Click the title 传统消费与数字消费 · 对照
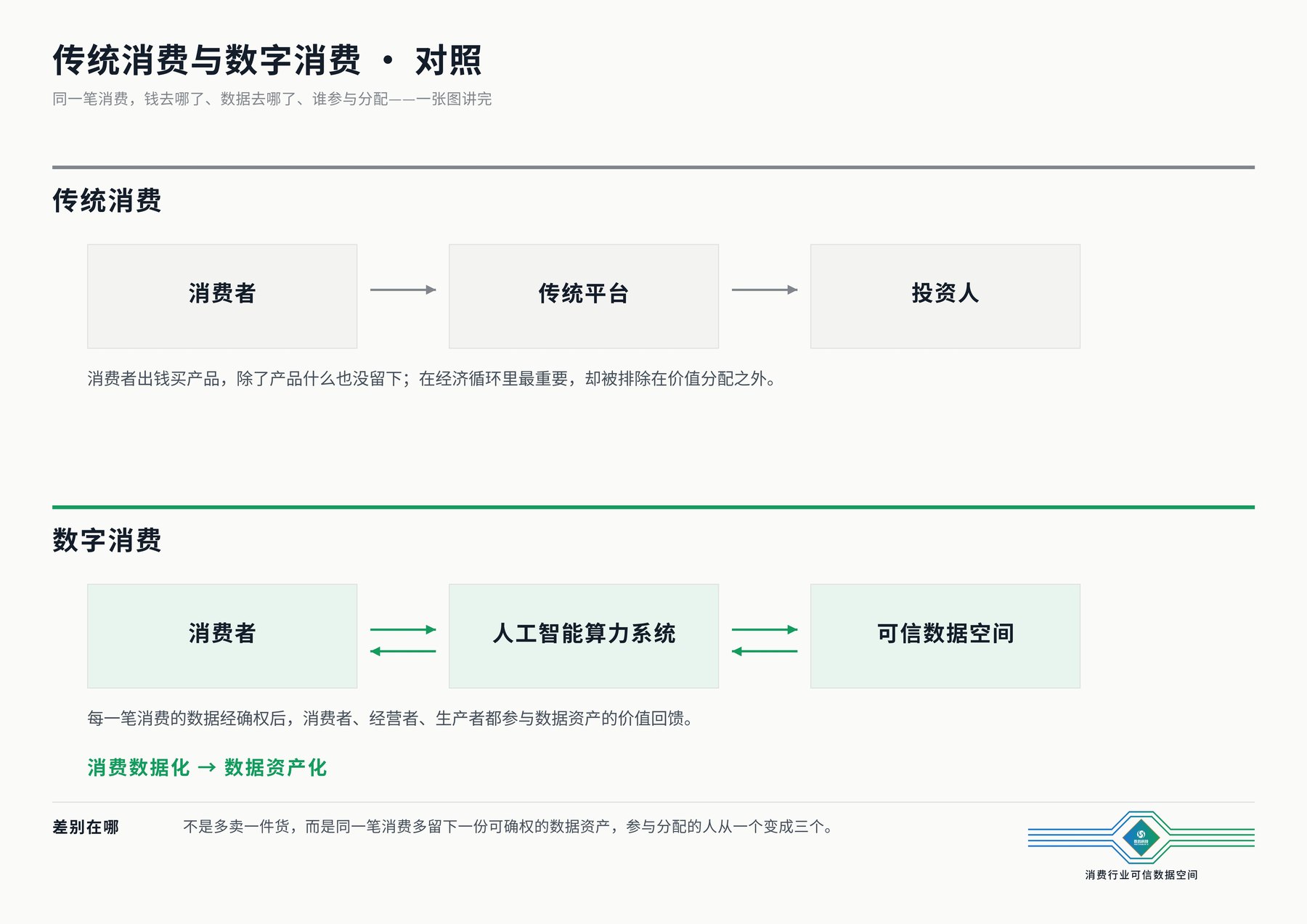The height and width of the screenshot is (924, 1307). 266,60
